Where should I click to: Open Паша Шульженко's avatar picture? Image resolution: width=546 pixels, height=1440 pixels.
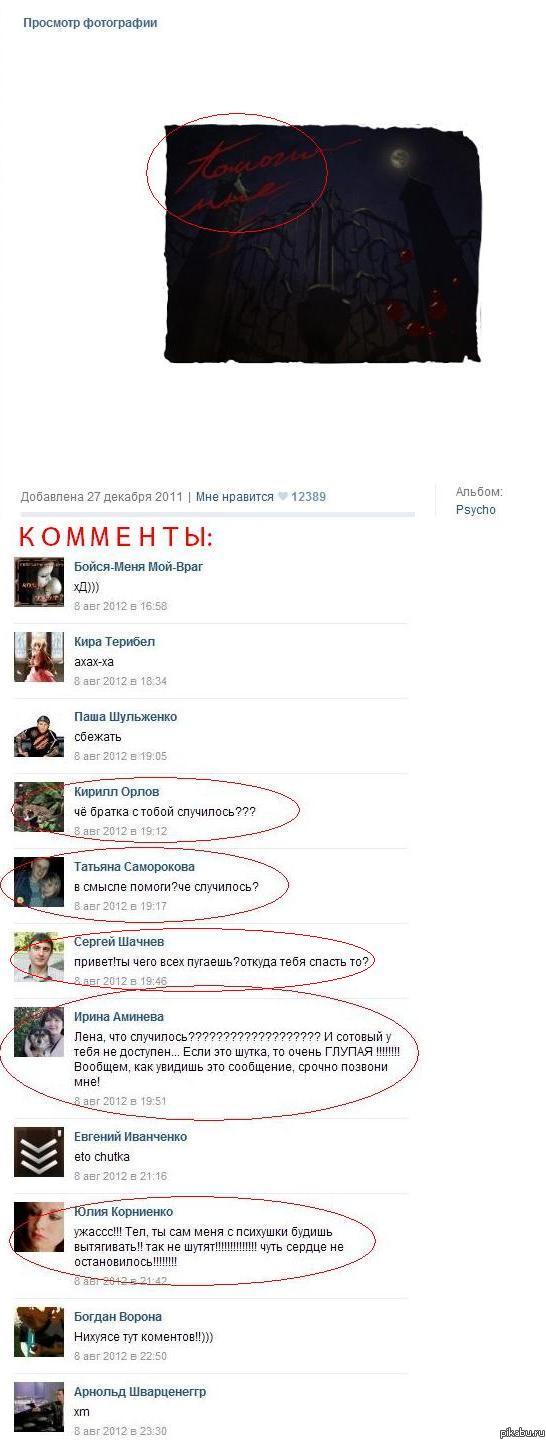(x=39, y=732)
